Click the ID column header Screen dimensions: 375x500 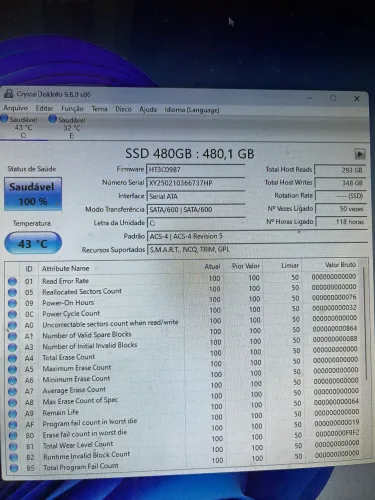[x=29, y=269]
